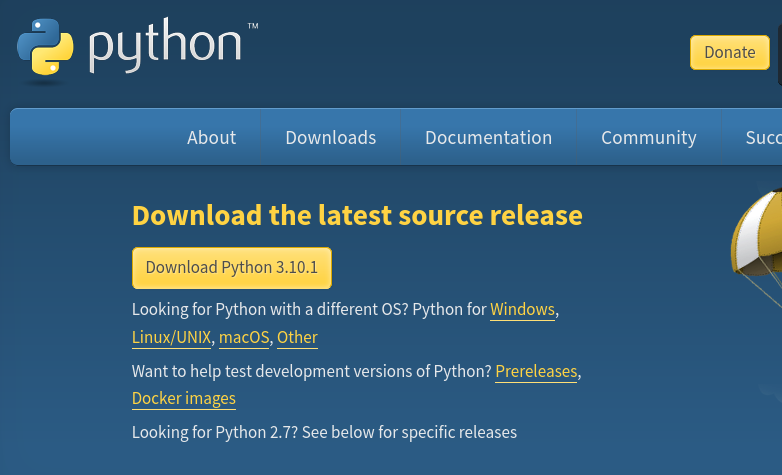
Task: Click 'Looking for Python 2.7?' text line
Action: pyautogui.click(x=324, y=432)
